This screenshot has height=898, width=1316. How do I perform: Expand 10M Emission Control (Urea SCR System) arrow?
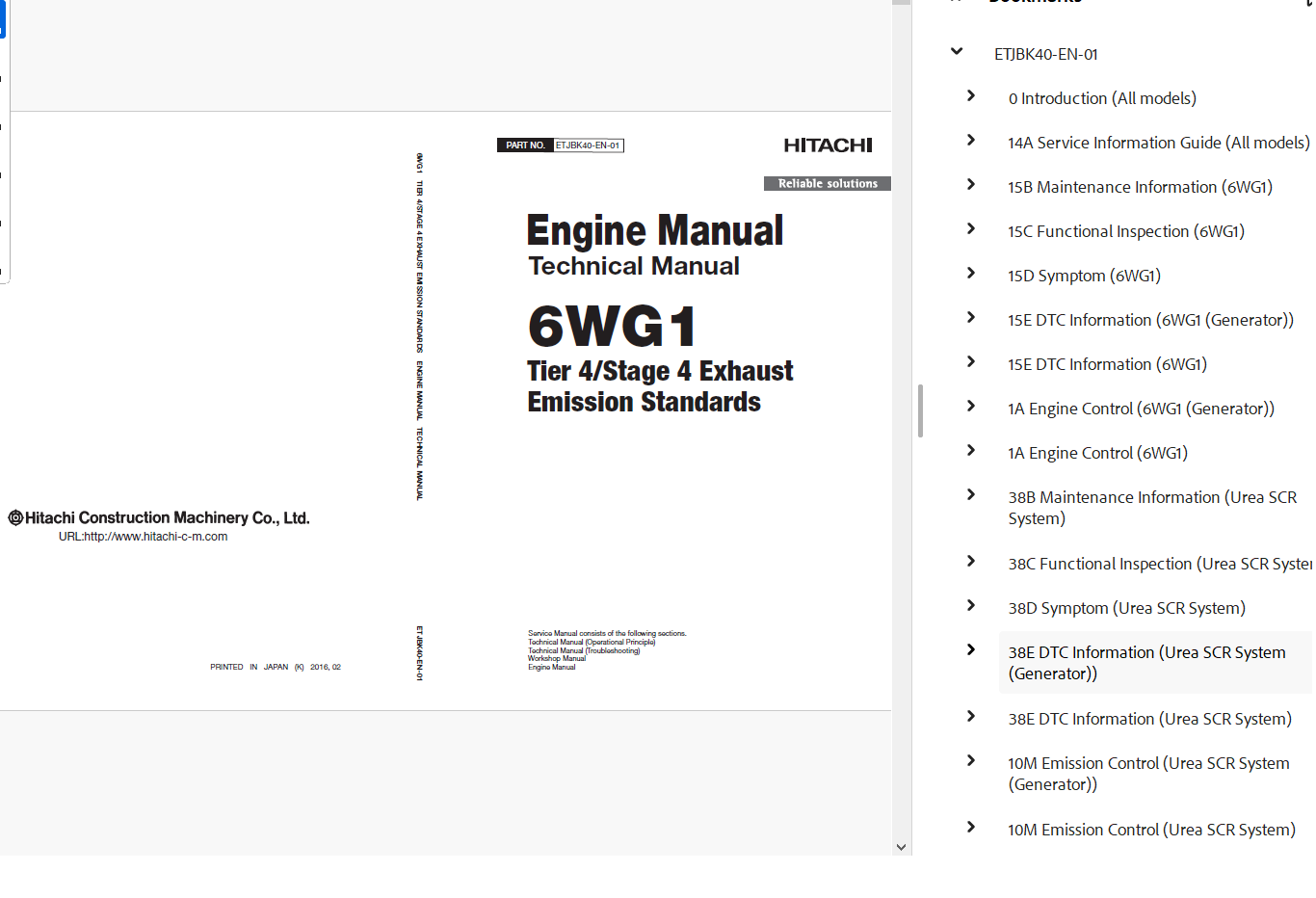tap(971, 828)
